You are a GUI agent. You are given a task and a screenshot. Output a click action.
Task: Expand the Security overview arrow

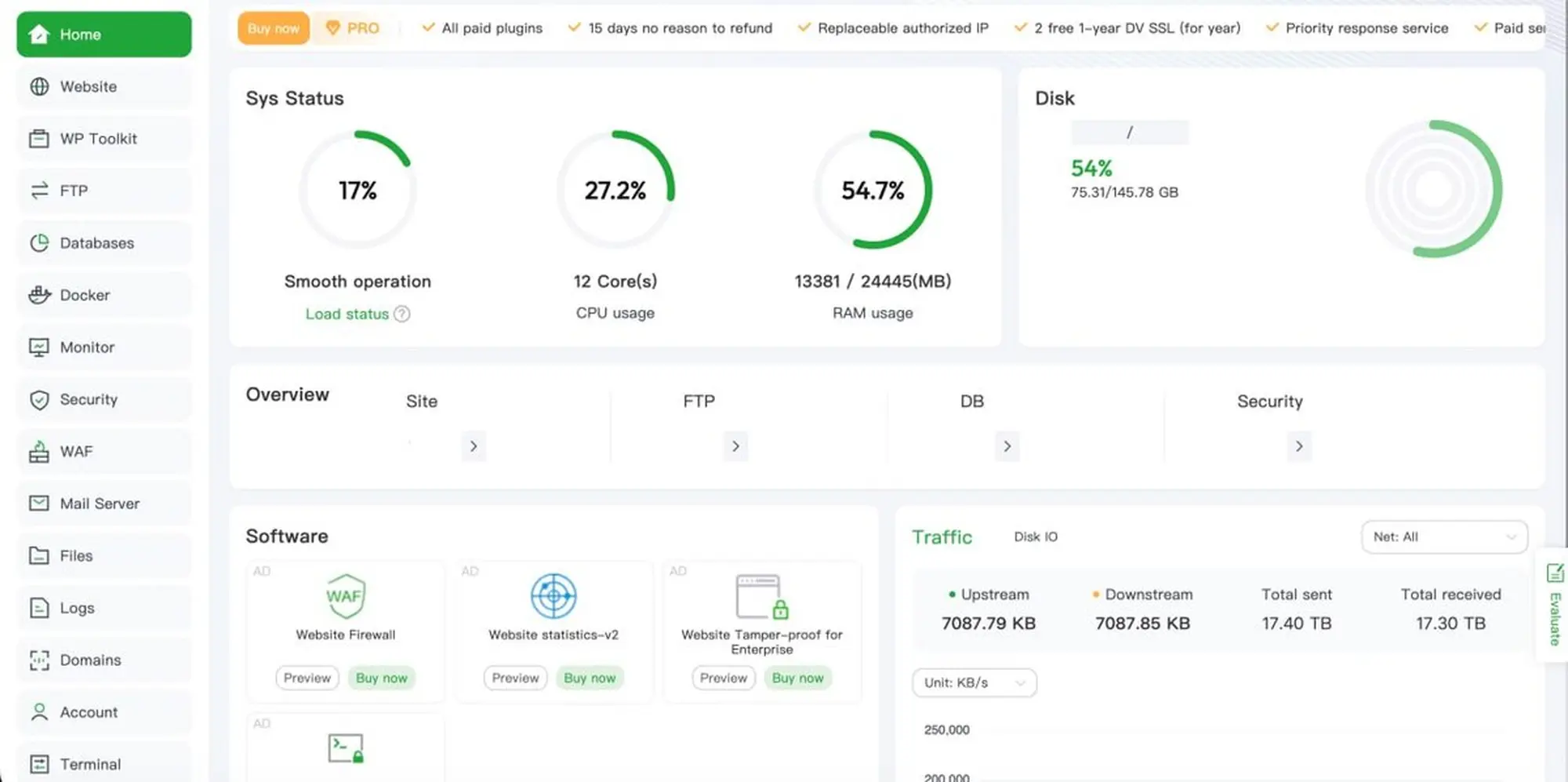pyautogui.click(x=1299, y=446)
